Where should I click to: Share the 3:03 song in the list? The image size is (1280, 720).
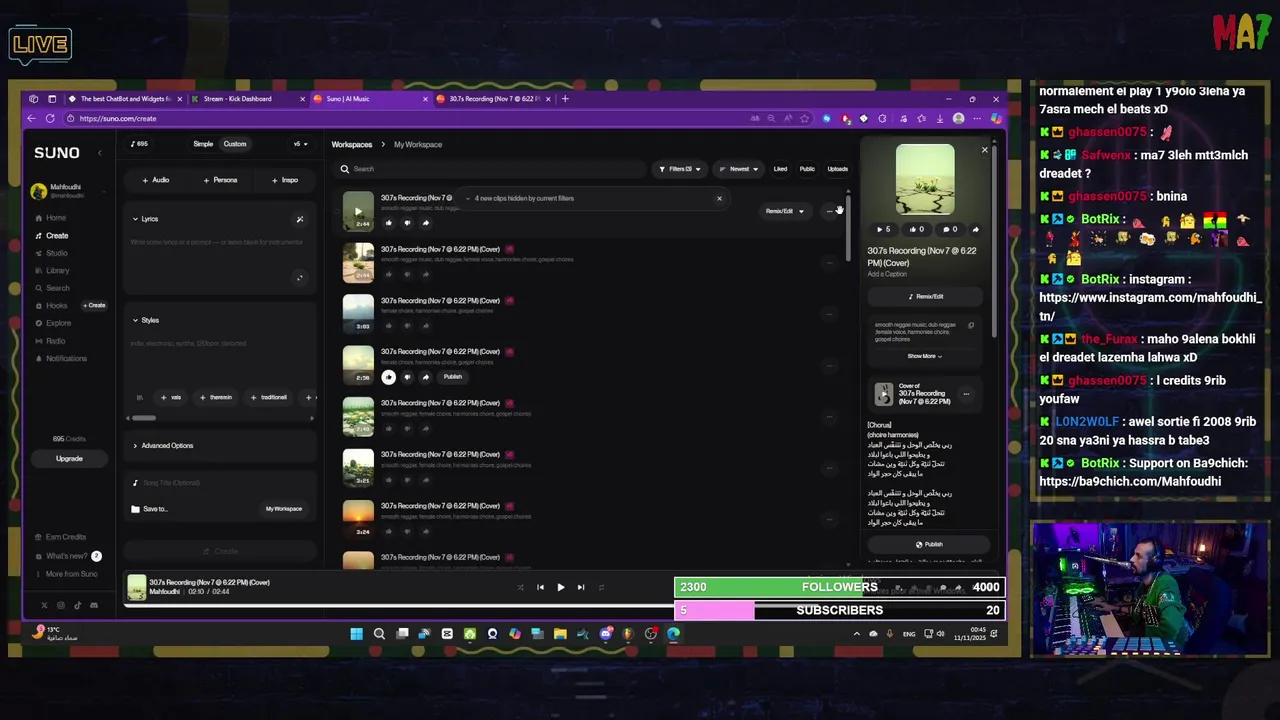pyautogui.click(x=425, y=325)
